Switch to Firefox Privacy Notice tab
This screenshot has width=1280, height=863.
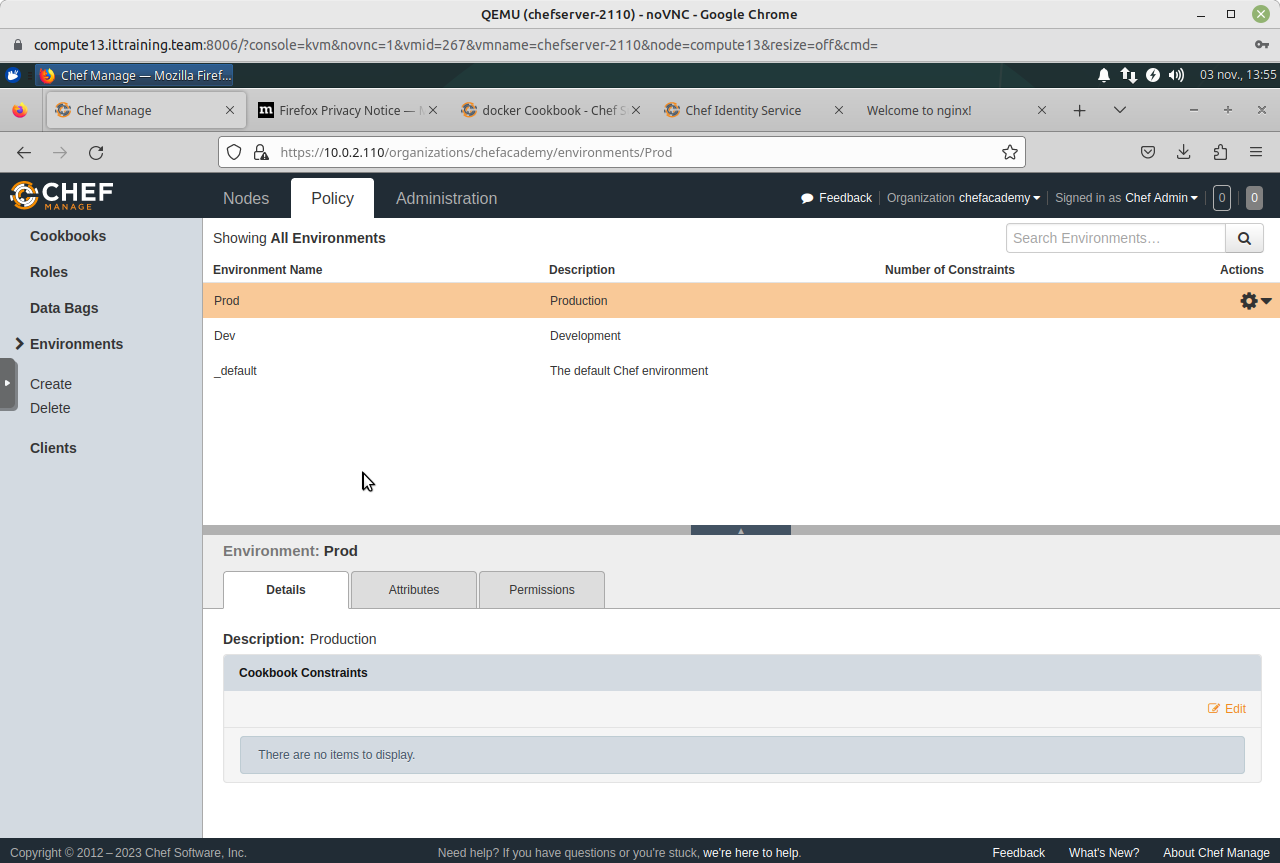346,110
